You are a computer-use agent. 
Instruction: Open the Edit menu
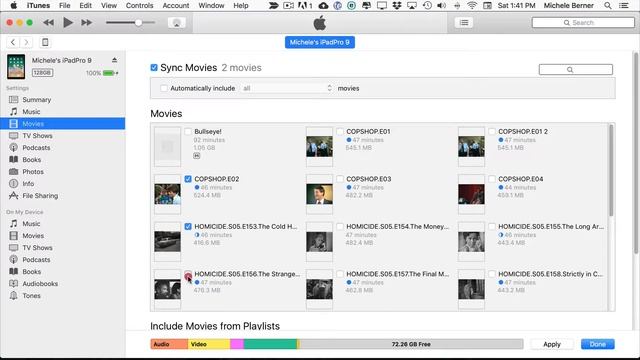85,5
